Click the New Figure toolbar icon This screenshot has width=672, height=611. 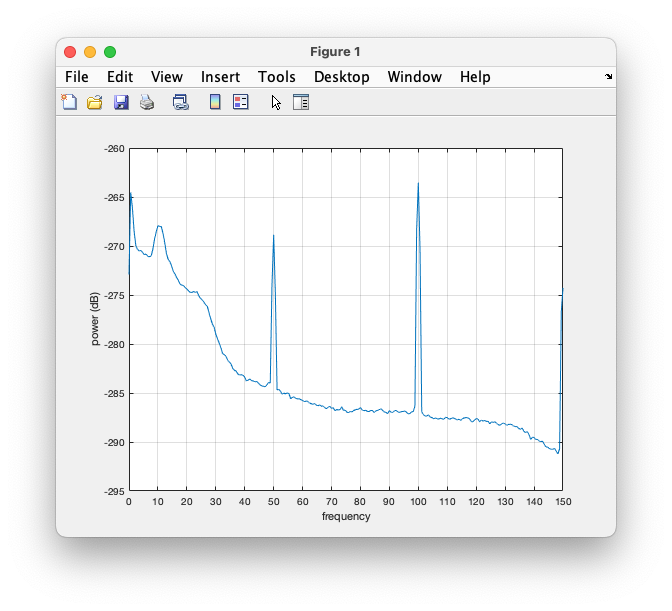[x=69, y=102]
